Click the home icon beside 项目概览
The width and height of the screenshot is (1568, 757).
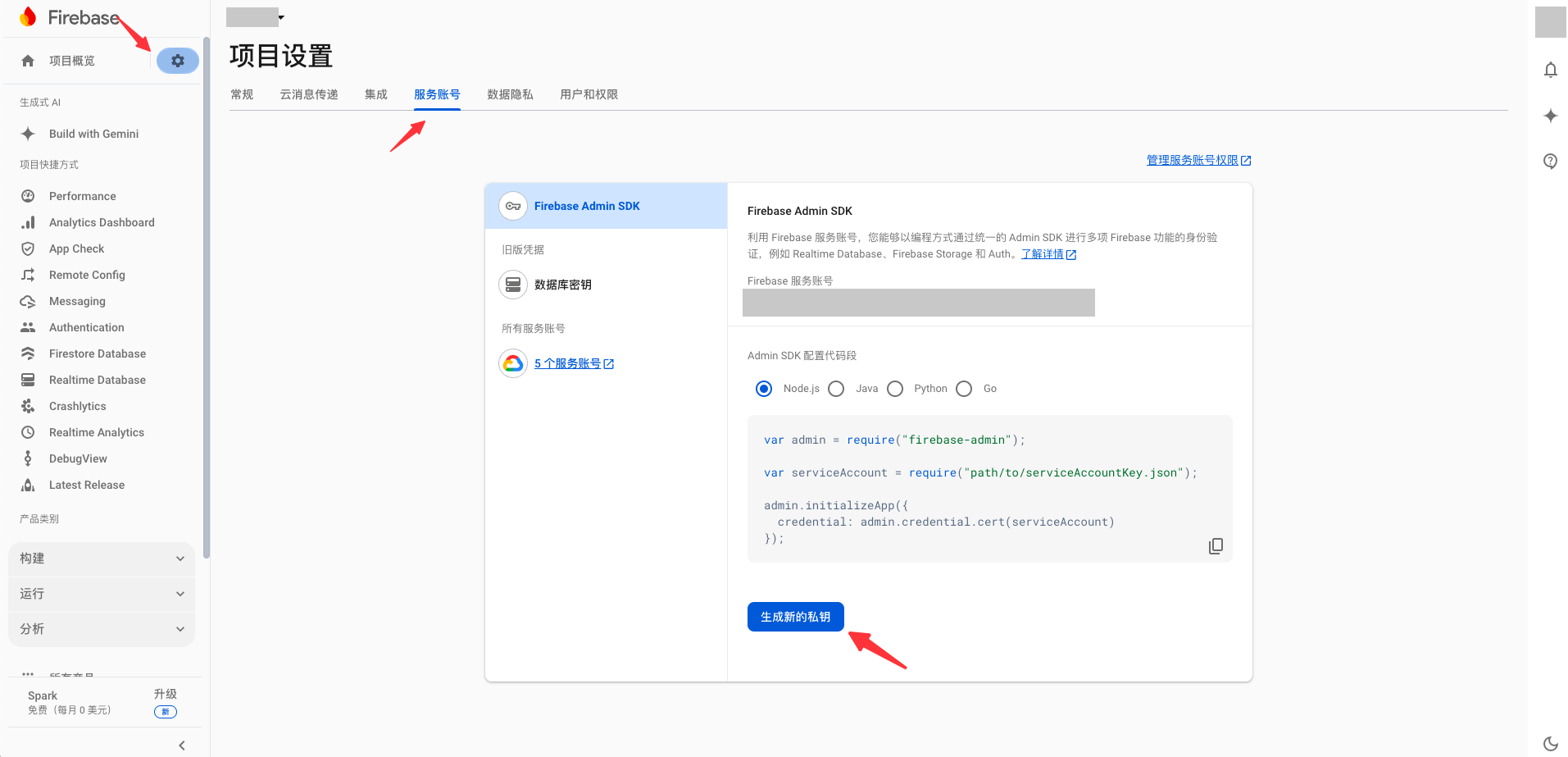click(x=28, y=61)
